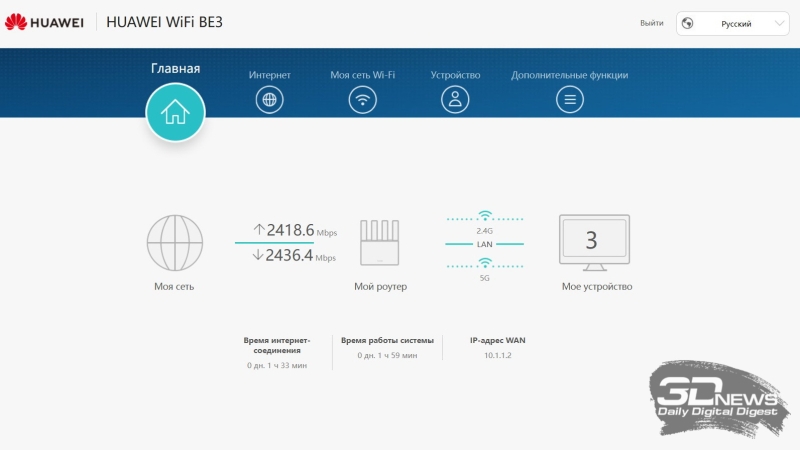This screenshot has width=800, height=450.
Task: Open the Моя сеть Wi-Fi wireless icon
Action: [x=363, y=99]
